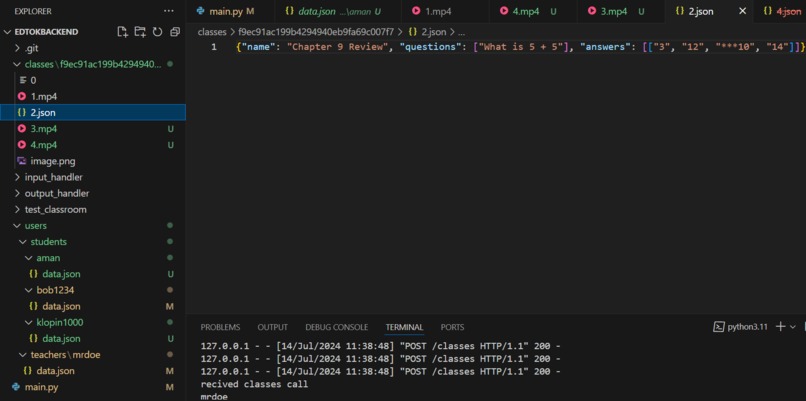Open main.py in the file tree
Screen dimensions: 806x401
point(93,387)
